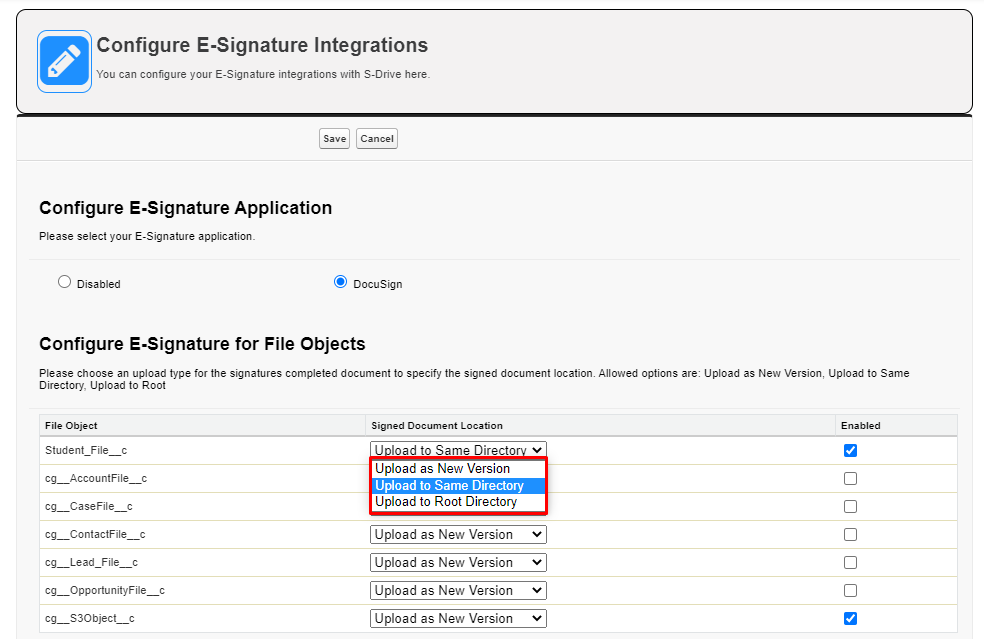The image size is (984, 639).
Task: Open cg__S3Object__c location dropdown
Action: tap(458, 618)
